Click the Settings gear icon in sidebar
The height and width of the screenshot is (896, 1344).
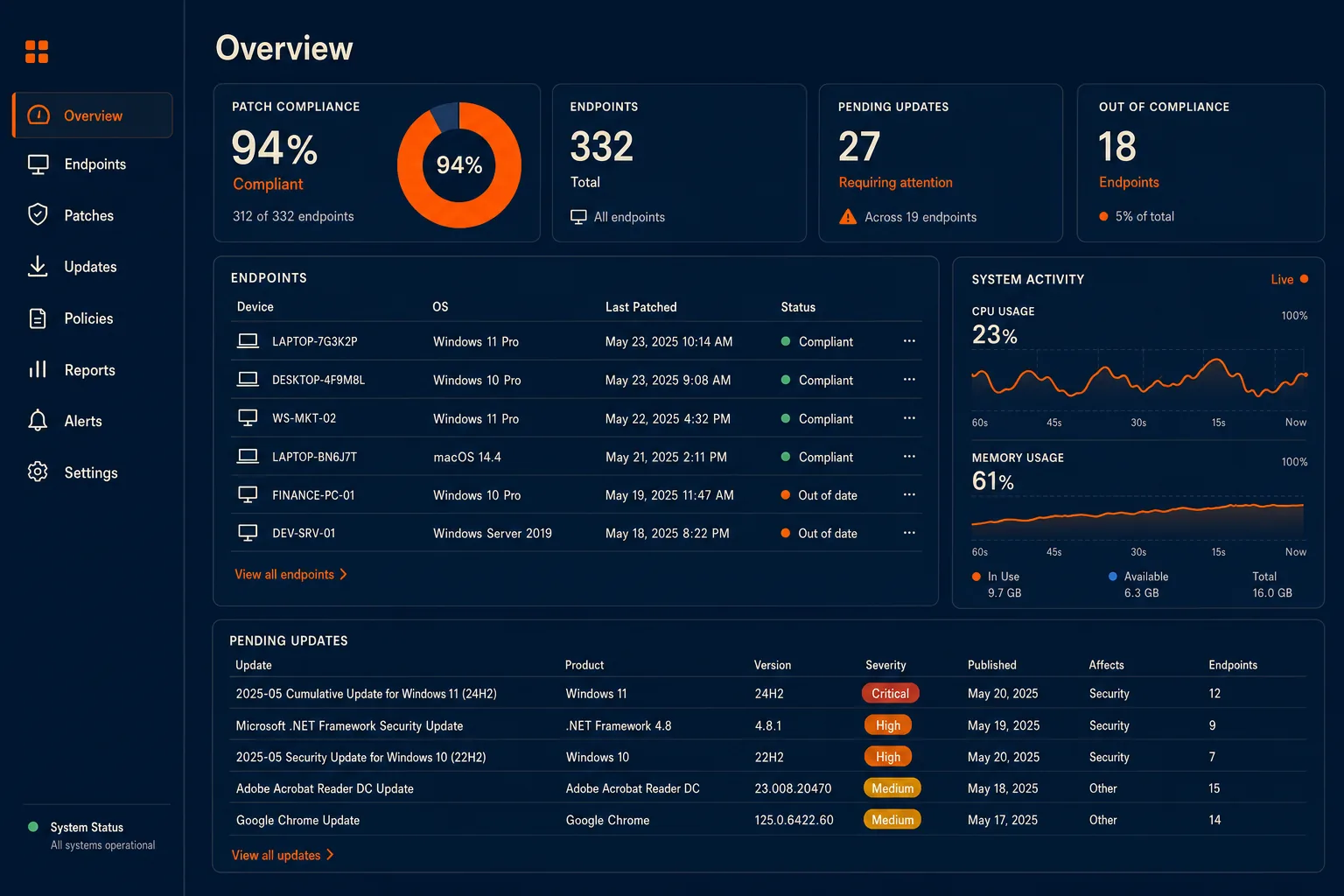coord(38,472)
